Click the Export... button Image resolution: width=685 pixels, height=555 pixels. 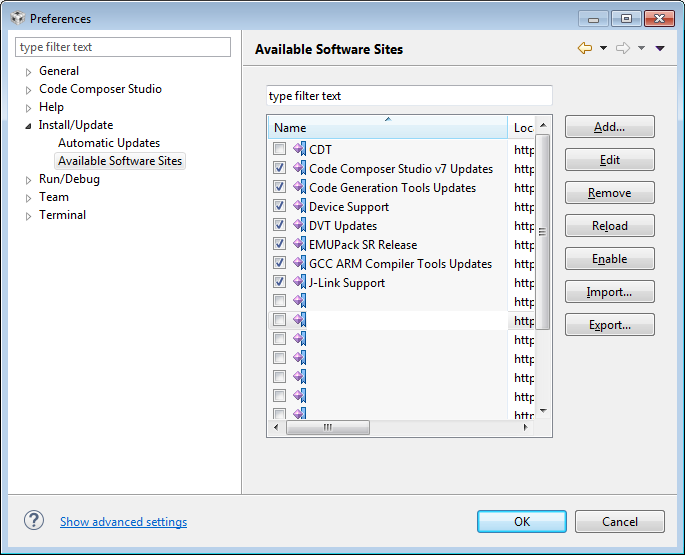609,325
